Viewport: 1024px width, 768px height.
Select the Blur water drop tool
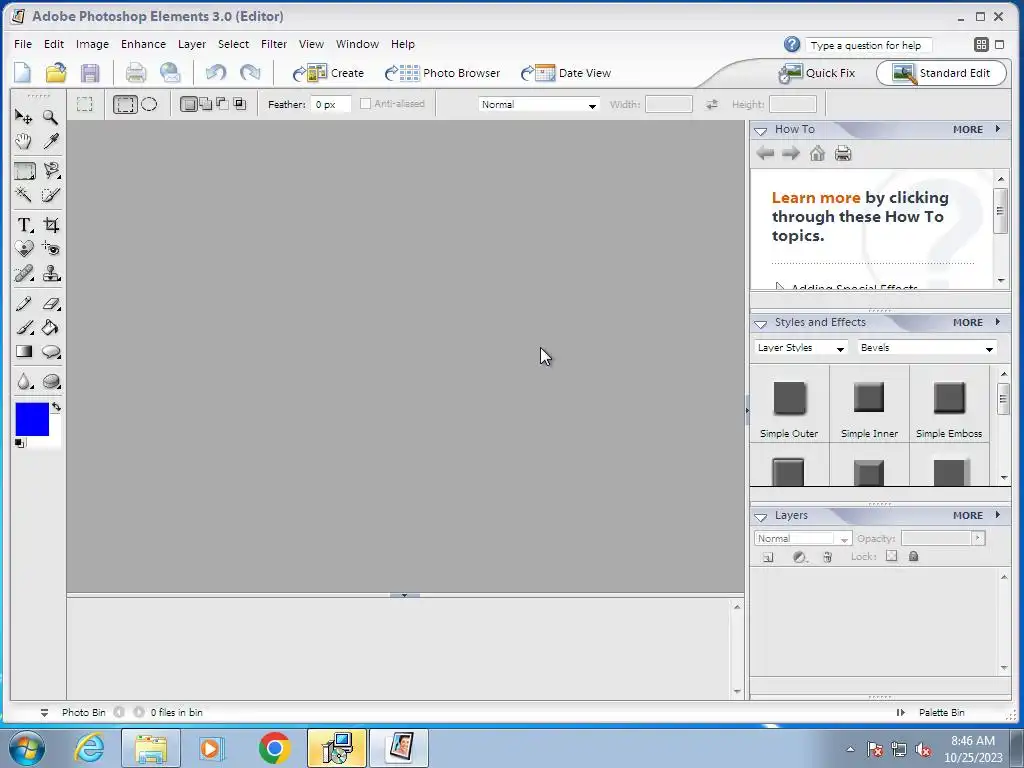coord(24,381)
